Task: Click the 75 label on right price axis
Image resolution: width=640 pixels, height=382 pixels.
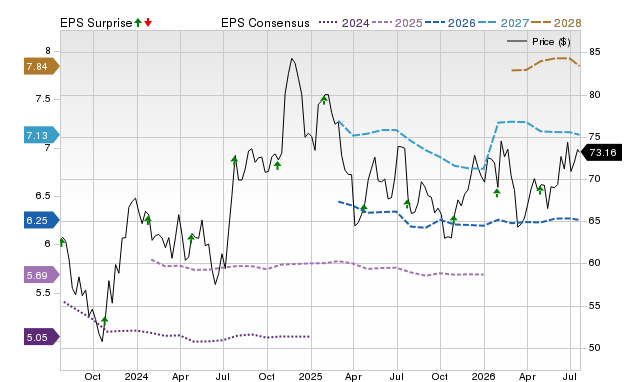Action: coord(594,137)
